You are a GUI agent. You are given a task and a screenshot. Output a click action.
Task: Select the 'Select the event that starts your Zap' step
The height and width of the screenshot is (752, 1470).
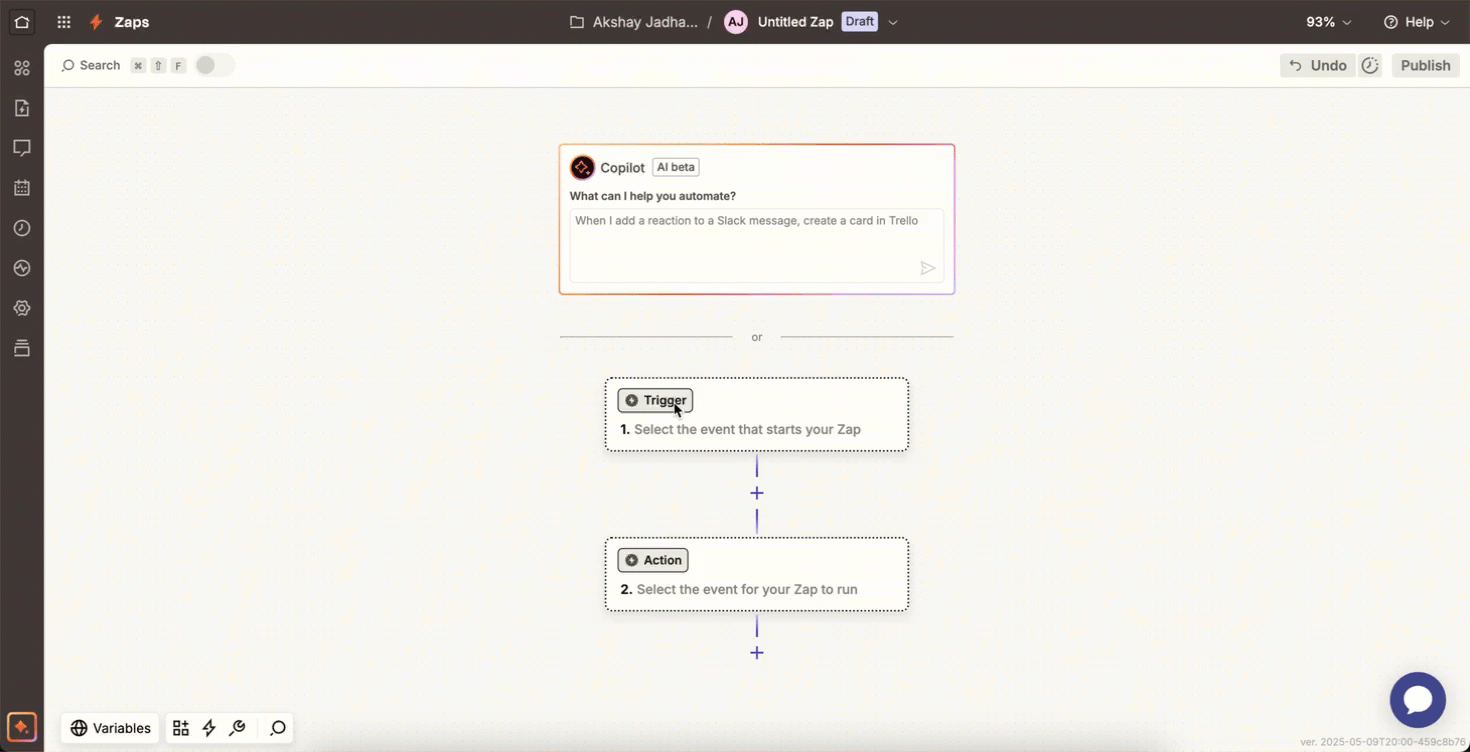(x=757, y=414)
